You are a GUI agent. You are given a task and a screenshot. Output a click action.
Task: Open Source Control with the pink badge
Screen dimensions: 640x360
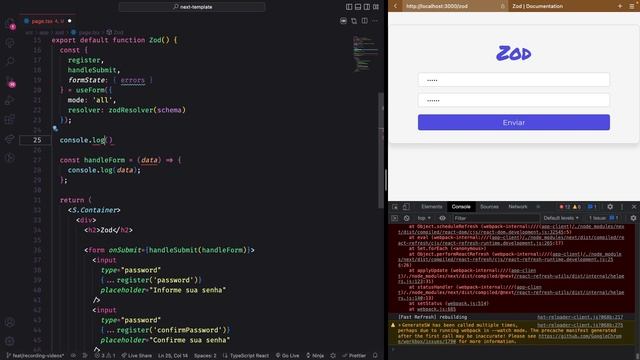coord(10,81)
